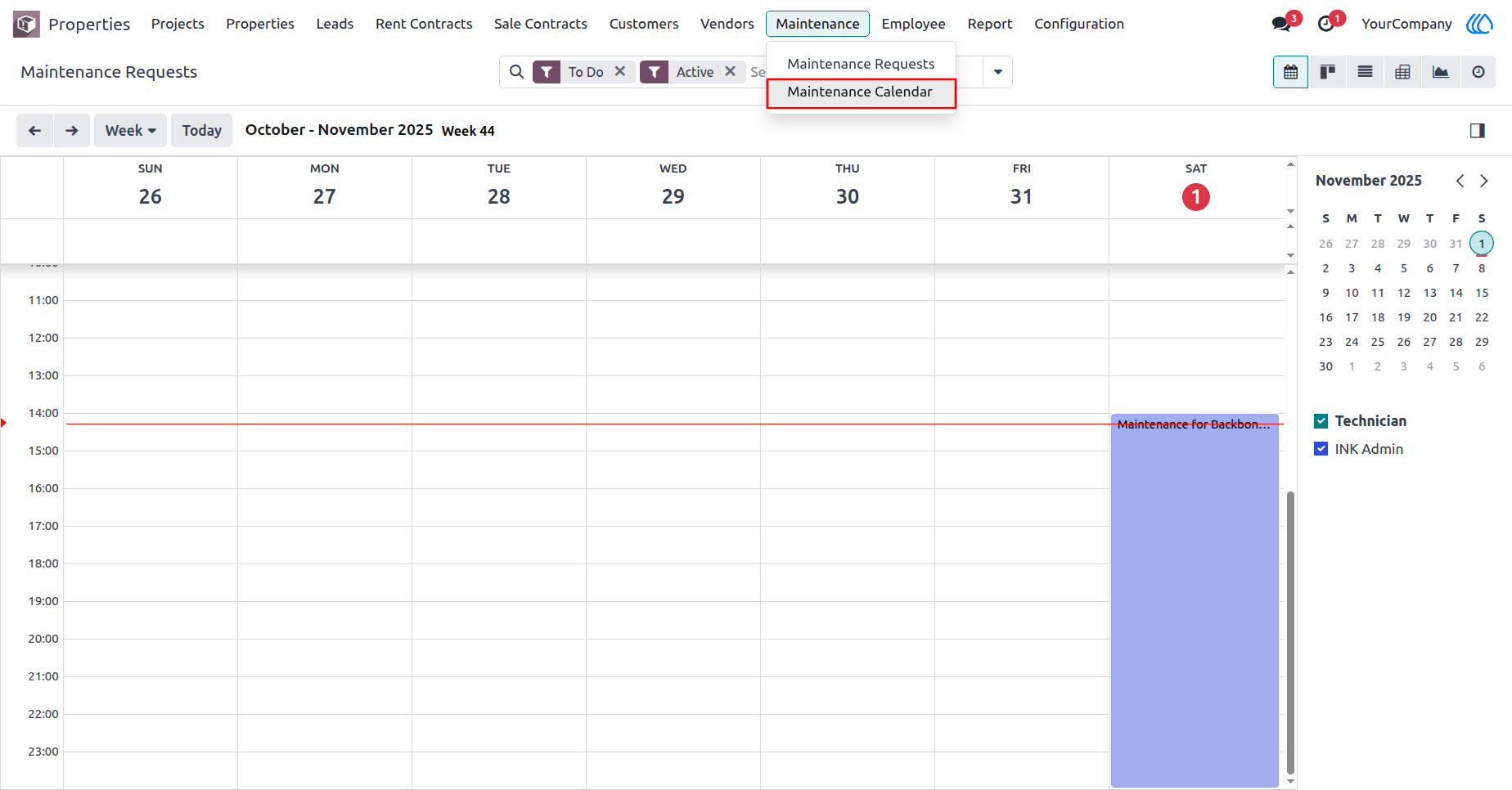Open the Properties app home icon
The width and height of the screenshot is (1512, 790).
click(x=26, y=24)
